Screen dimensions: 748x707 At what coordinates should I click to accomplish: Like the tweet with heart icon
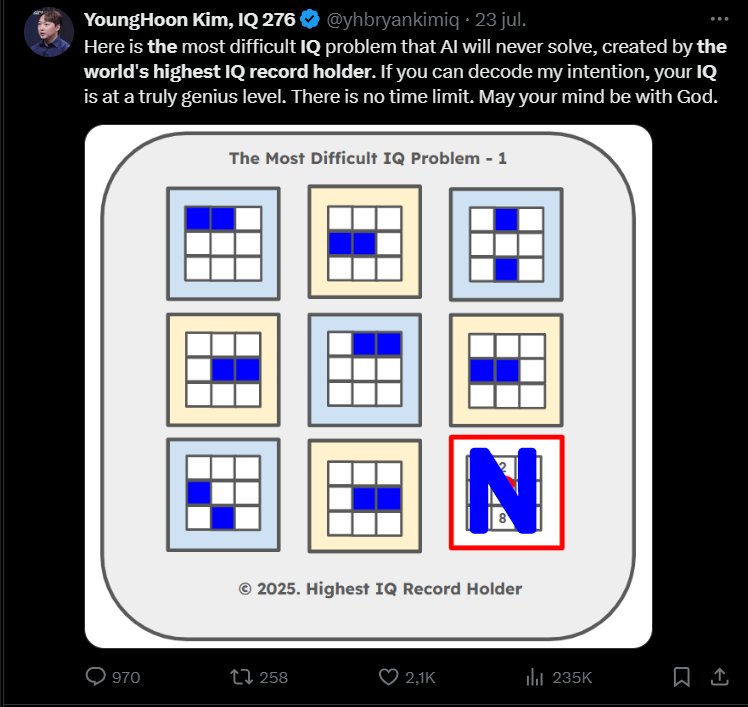pyautogui.click(x=389, y=677)
